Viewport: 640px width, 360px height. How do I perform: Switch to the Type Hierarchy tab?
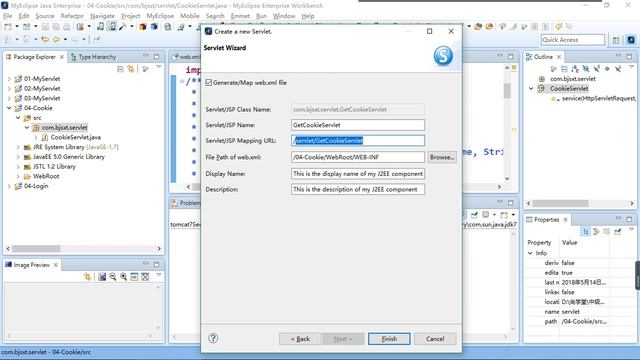[x=93, y=57]
